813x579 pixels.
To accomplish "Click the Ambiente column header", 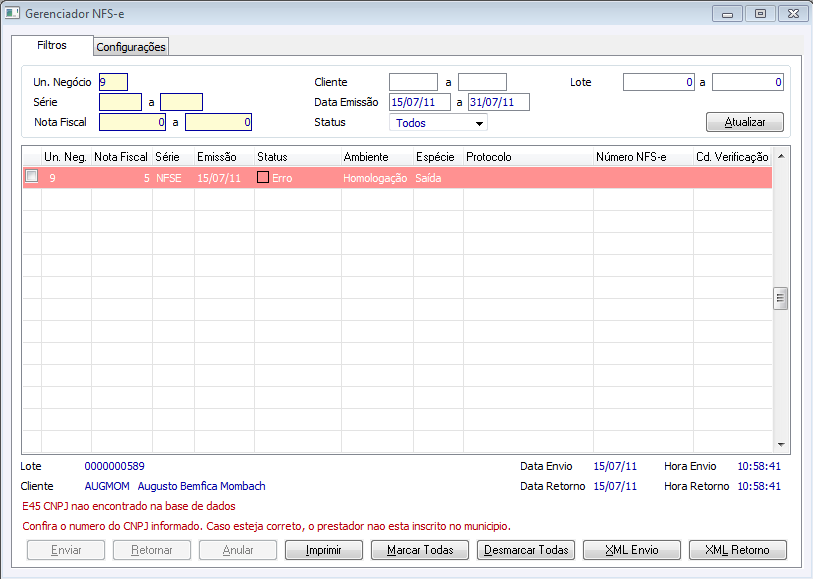I will tap(377, 157).
